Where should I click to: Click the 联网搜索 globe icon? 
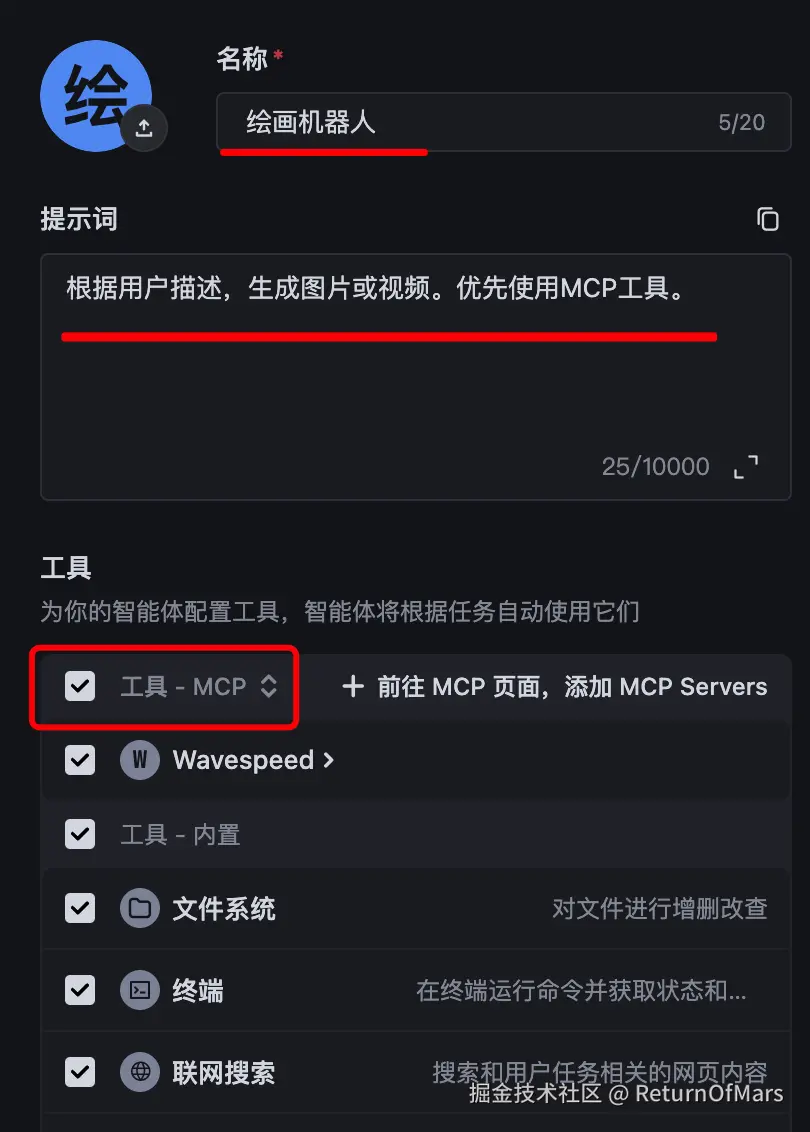140,1071
